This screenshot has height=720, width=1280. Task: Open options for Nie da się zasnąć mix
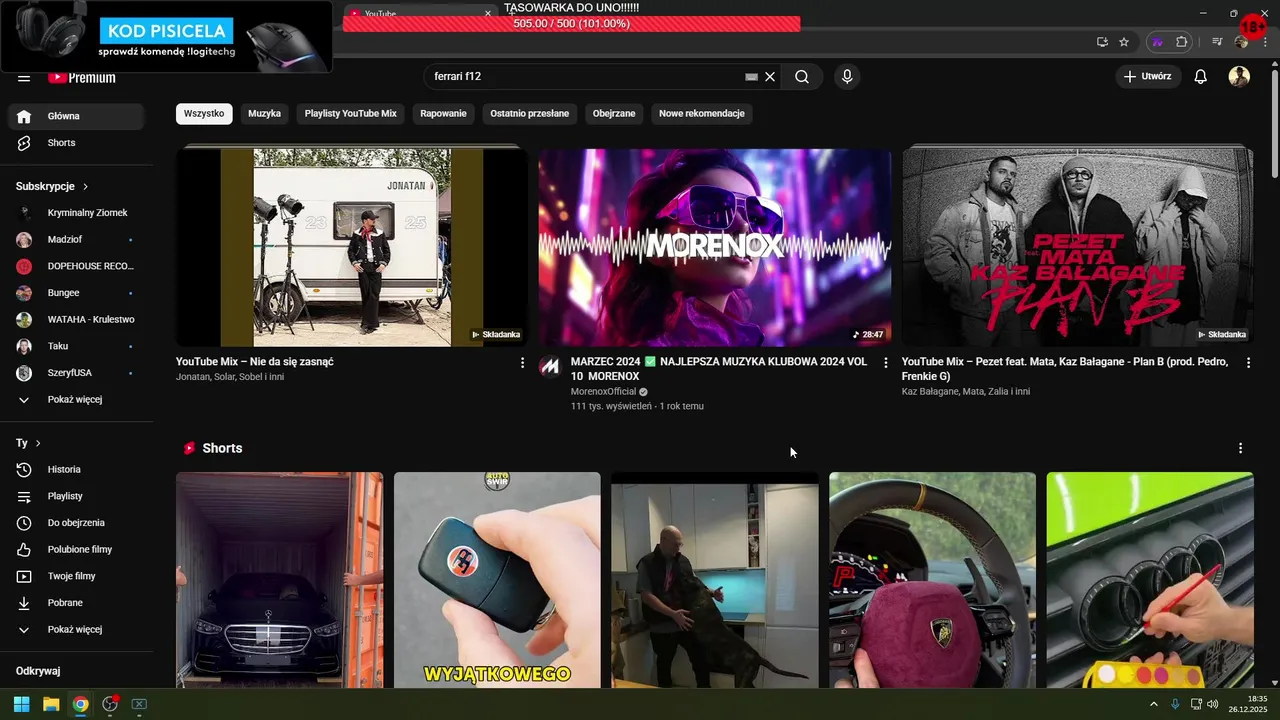pos(522,363)
